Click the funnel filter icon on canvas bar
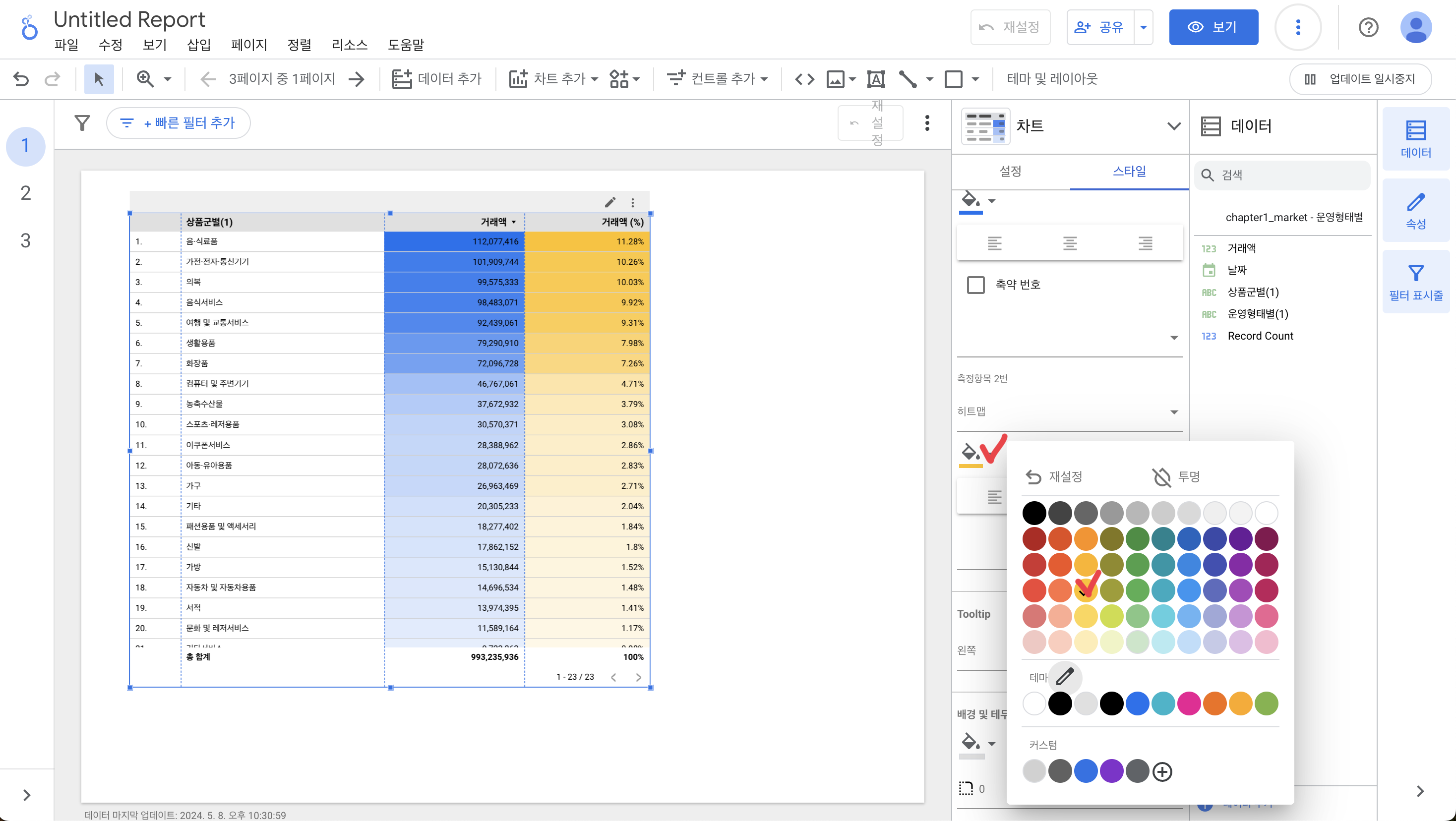The height and width of the screenshot is (821, 1456). click(82, 122)
